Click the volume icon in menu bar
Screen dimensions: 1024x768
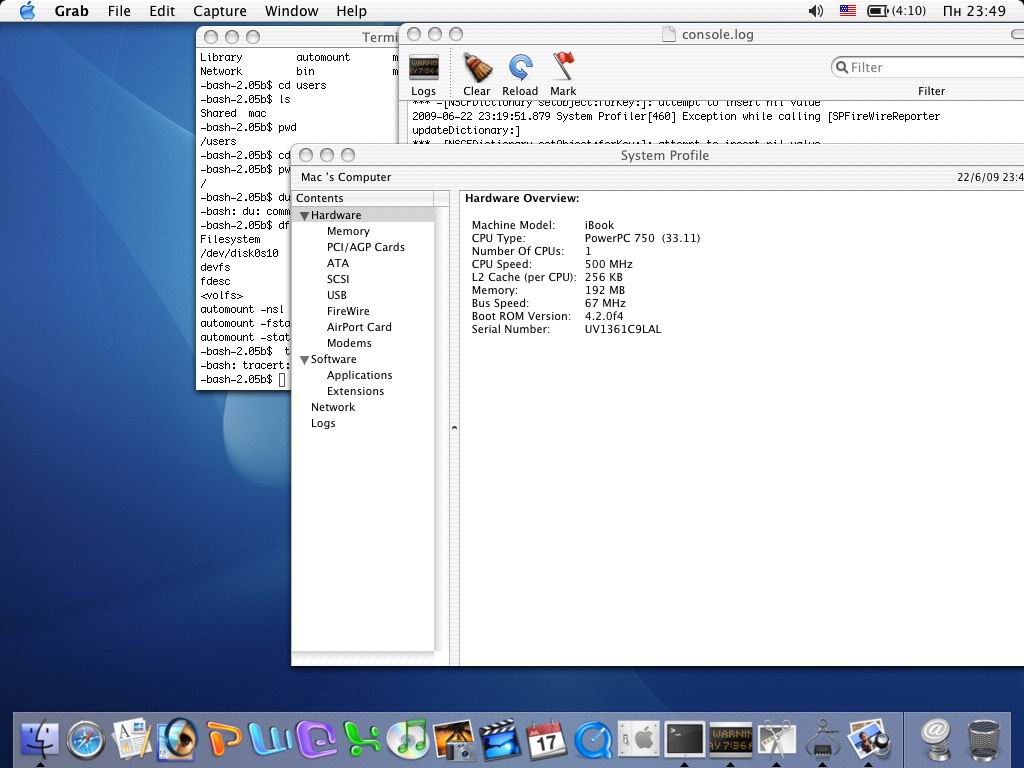(x=816, y=10)
